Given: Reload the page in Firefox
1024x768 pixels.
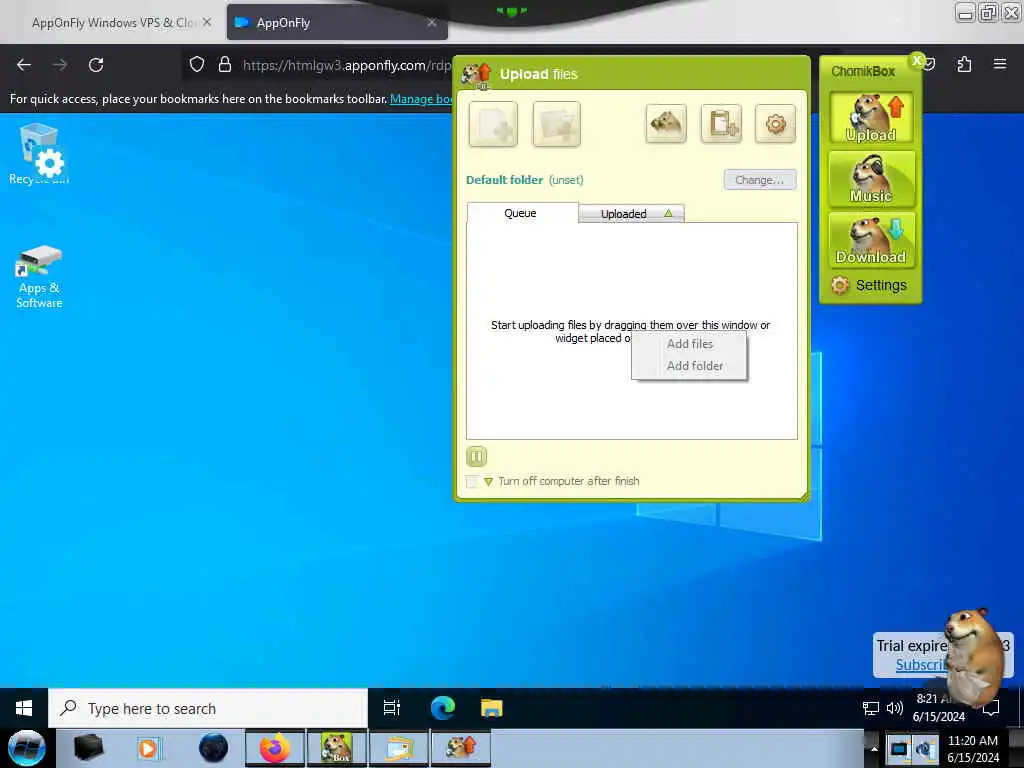Looking at the screenshot, I should coord(96,65).
